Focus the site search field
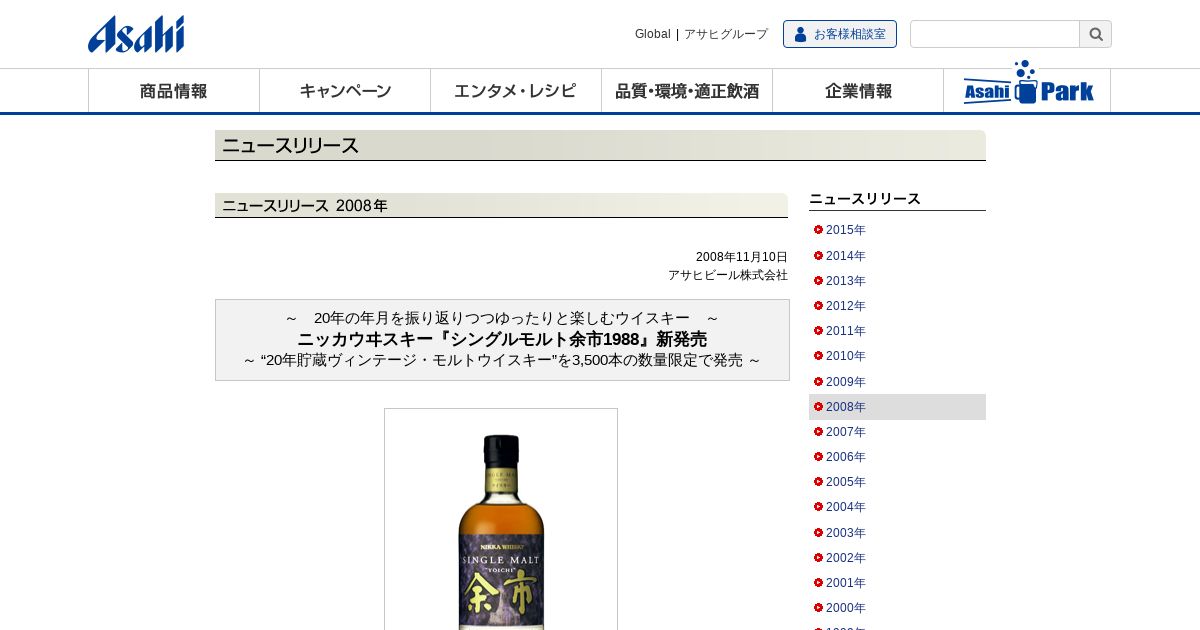1200x630 pixels. pos(995,34)
